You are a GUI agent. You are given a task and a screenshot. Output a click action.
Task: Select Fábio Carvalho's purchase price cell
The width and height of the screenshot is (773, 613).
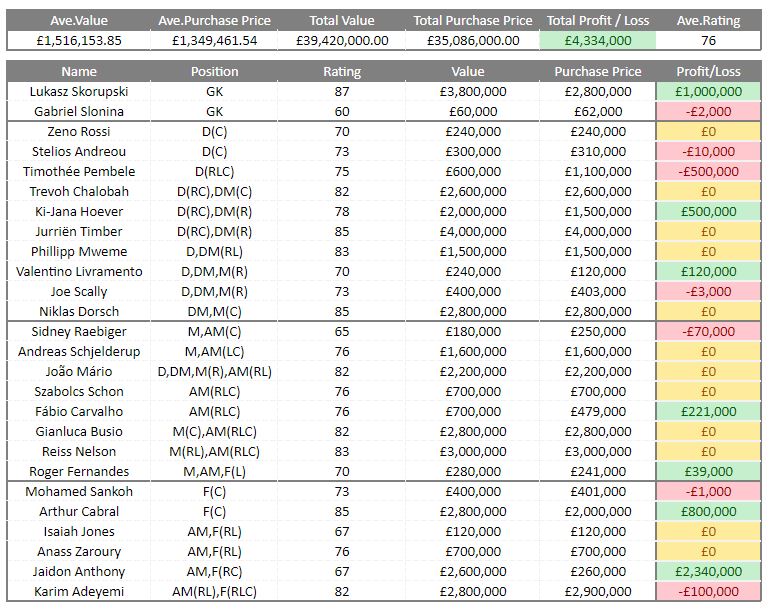598,411
